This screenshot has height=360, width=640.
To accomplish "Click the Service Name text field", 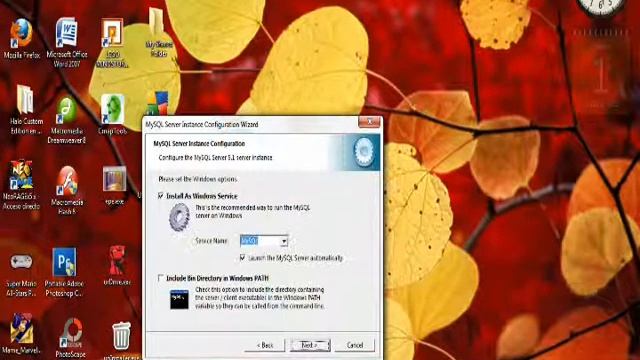I will 260,241.
